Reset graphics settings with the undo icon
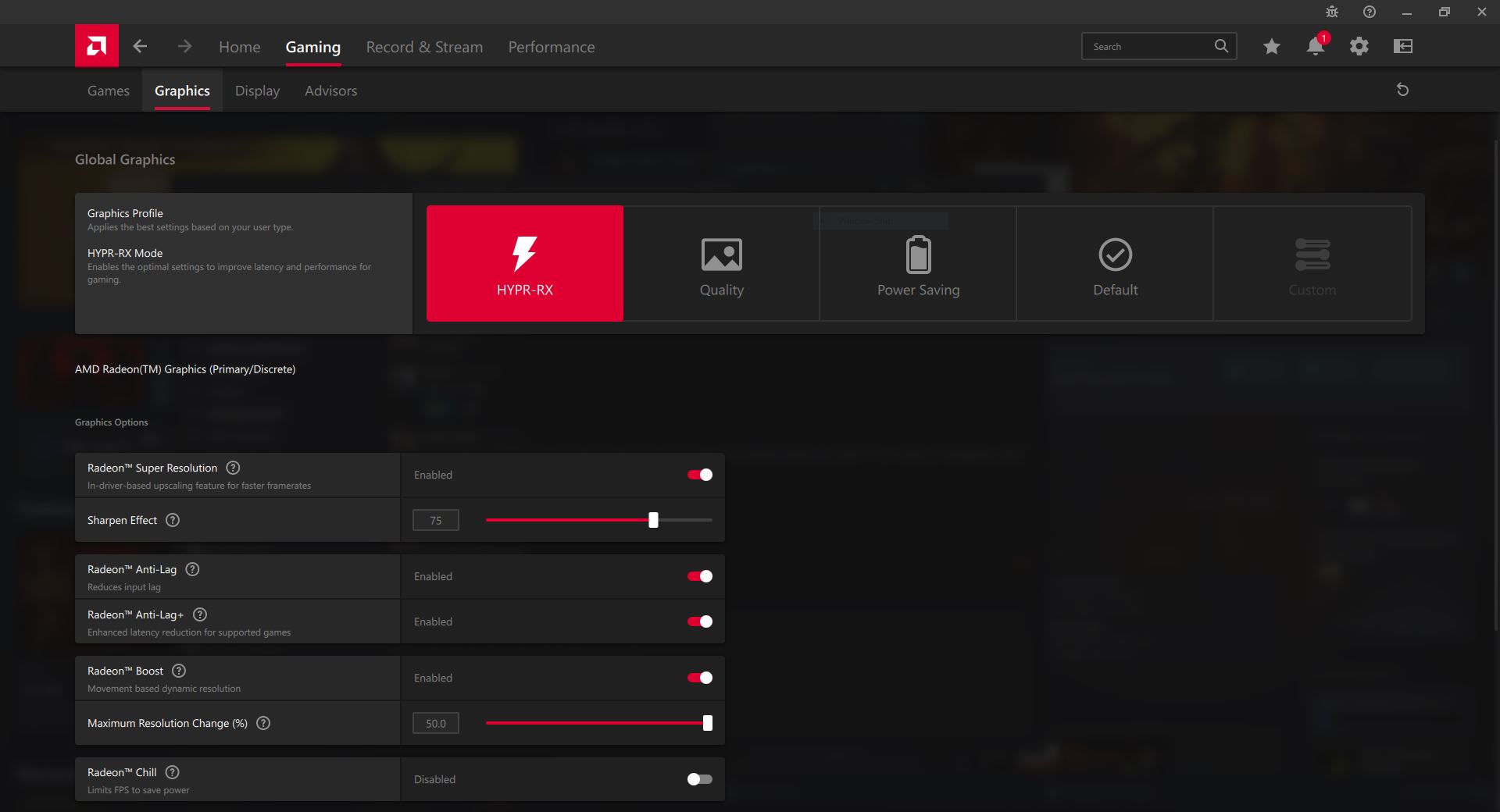The width and height of the screenshot is (1500, 812). point(1402,90)
